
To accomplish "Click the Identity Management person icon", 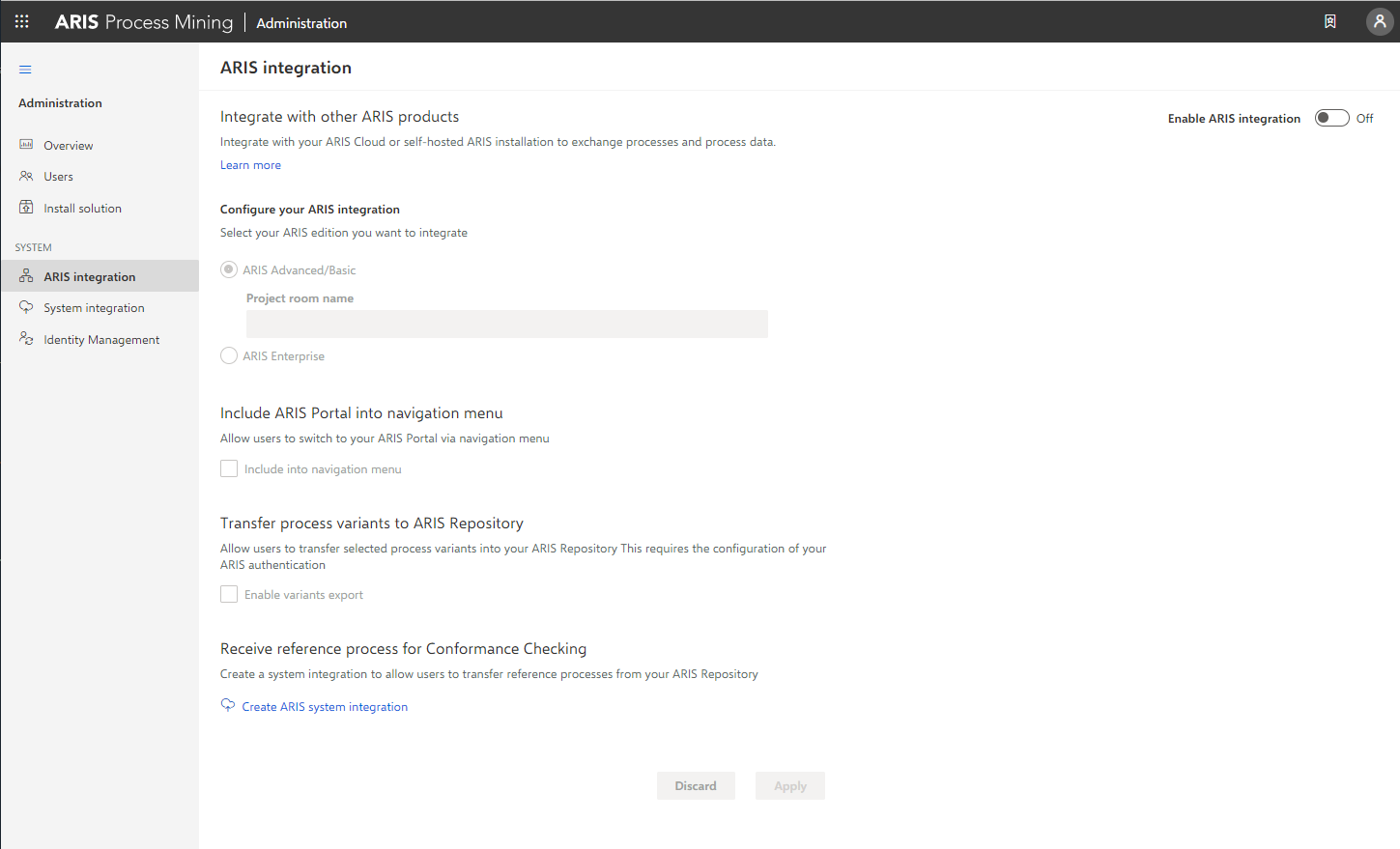I will click(26, 339).
